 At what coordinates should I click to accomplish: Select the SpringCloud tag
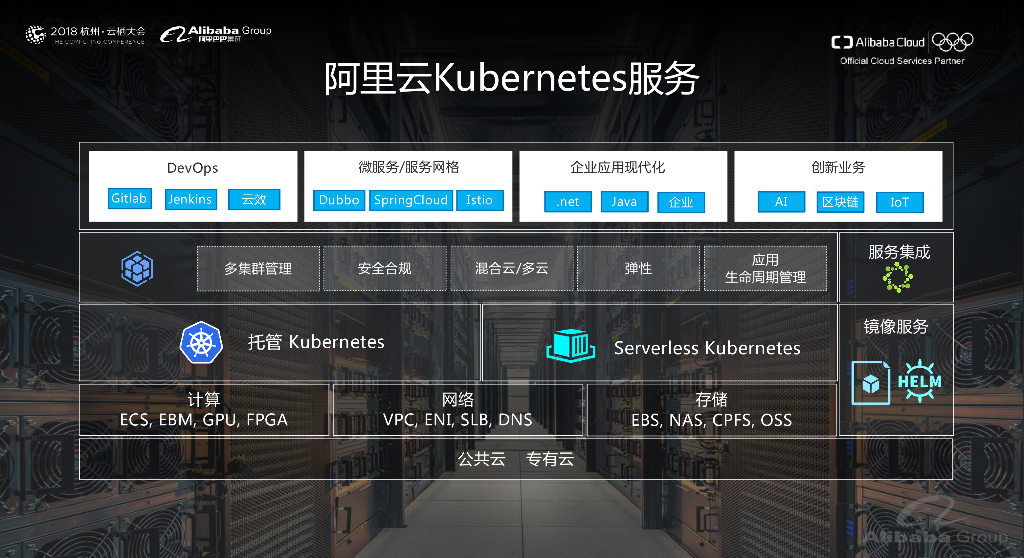pos(411,200)
